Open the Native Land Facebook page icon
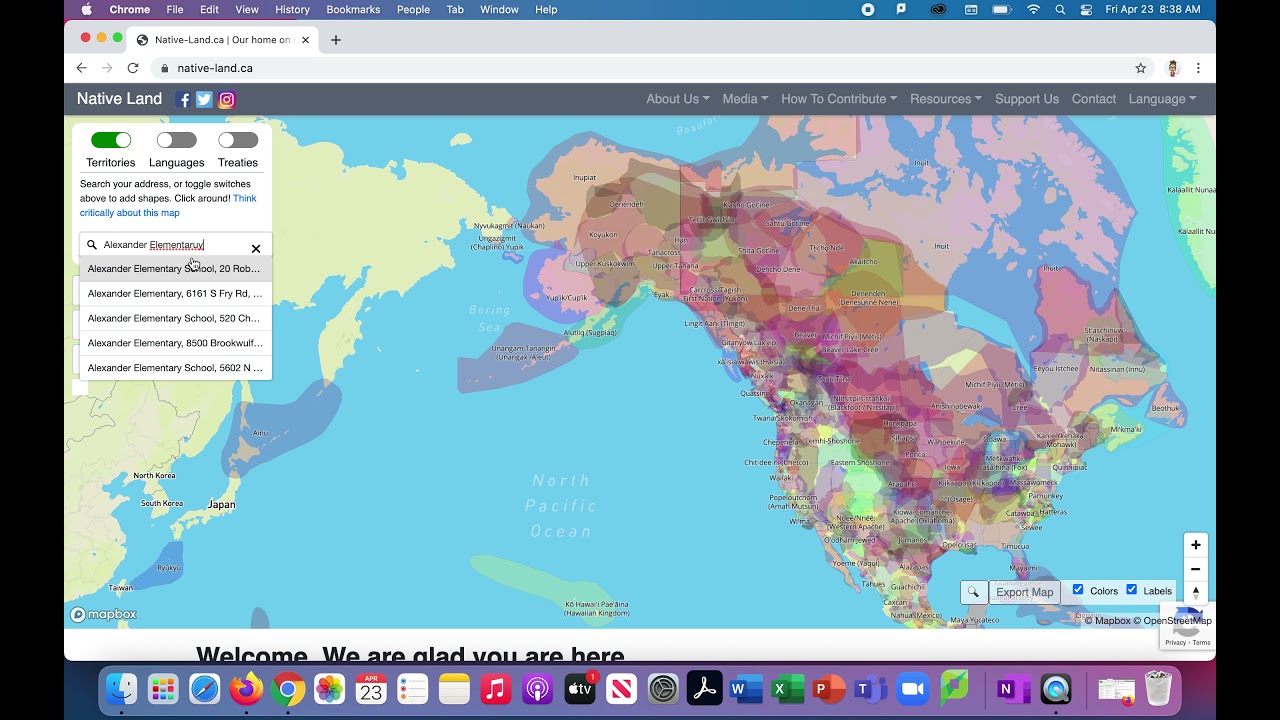Image resolution: width=1280 pixels, height=720 pixels. pyautogui.click(x=183, y=100)
